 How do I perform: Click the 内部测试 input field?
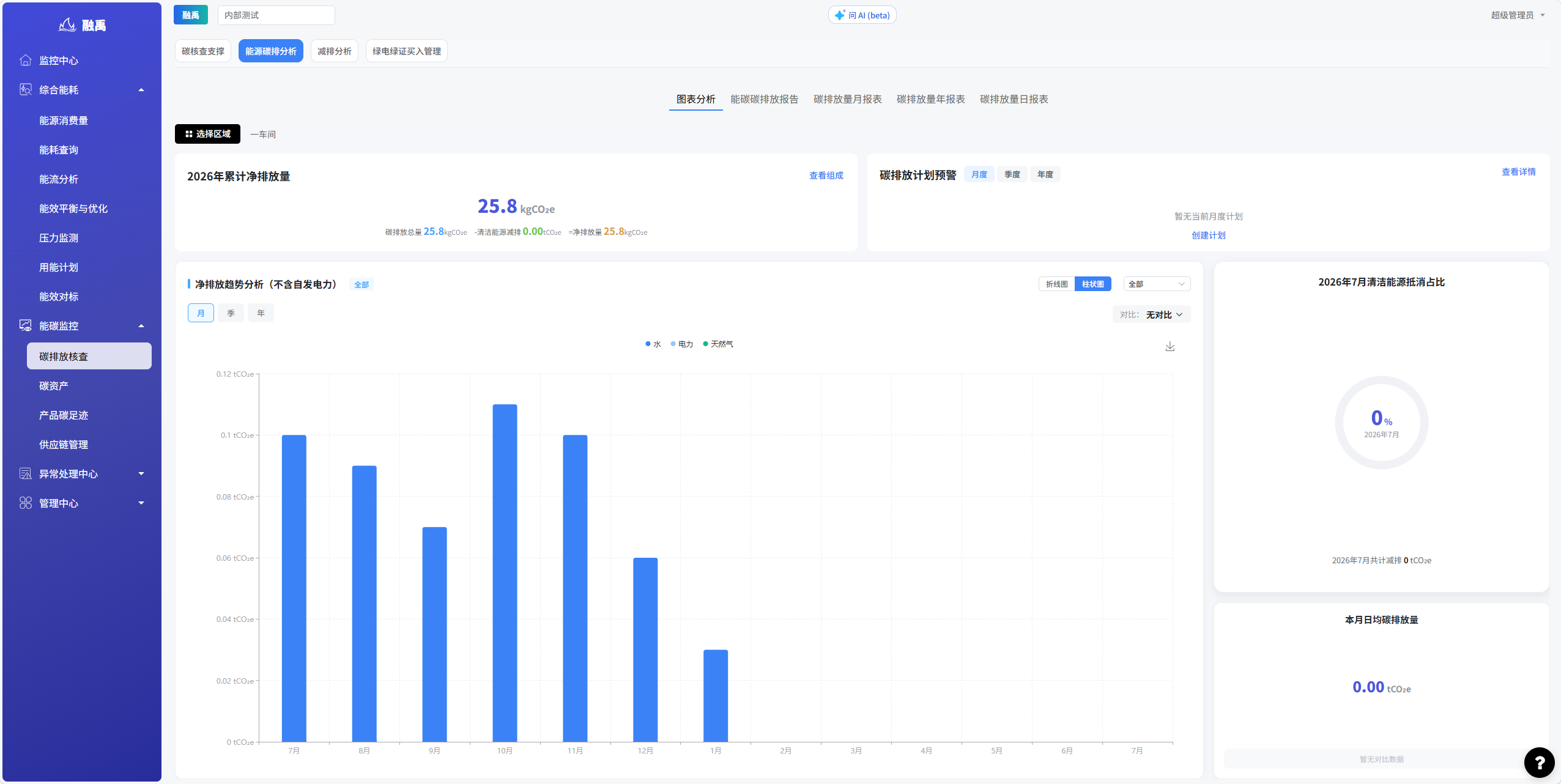pyautogui.click(x=276, y=15)
